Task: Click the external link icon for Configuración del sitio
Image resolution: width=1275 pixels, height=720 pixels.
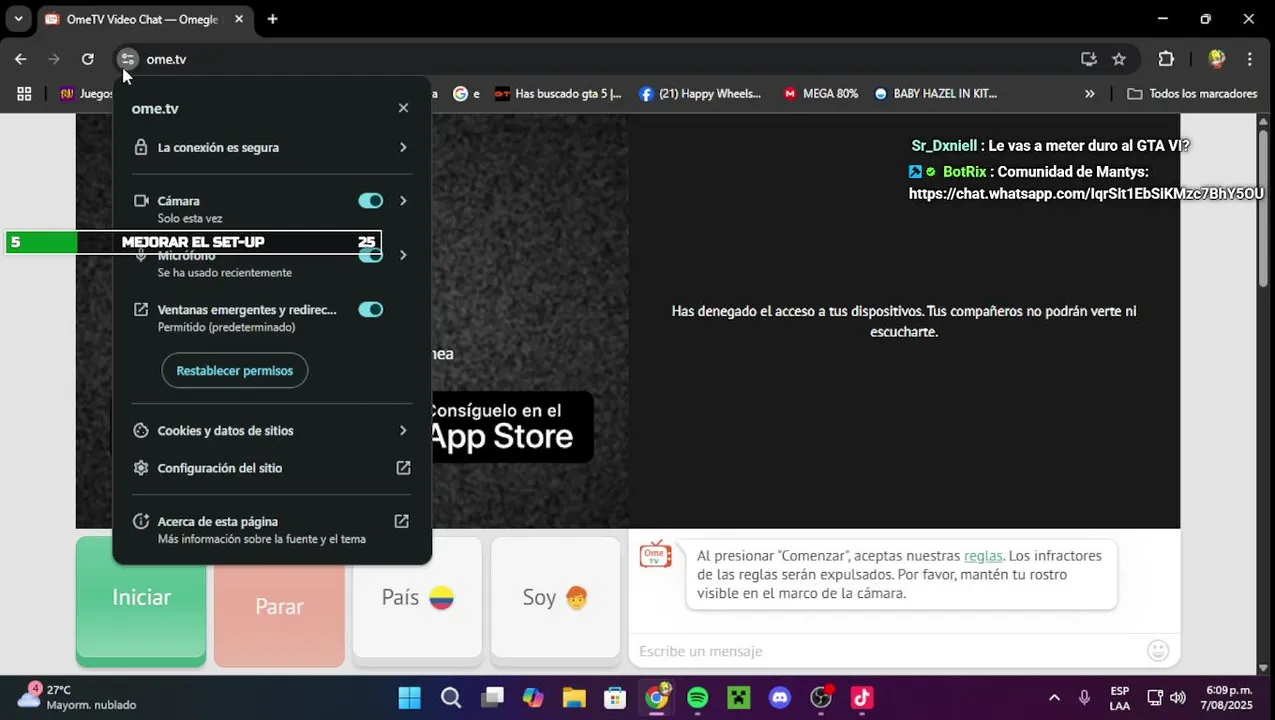Action: point(403,468)
